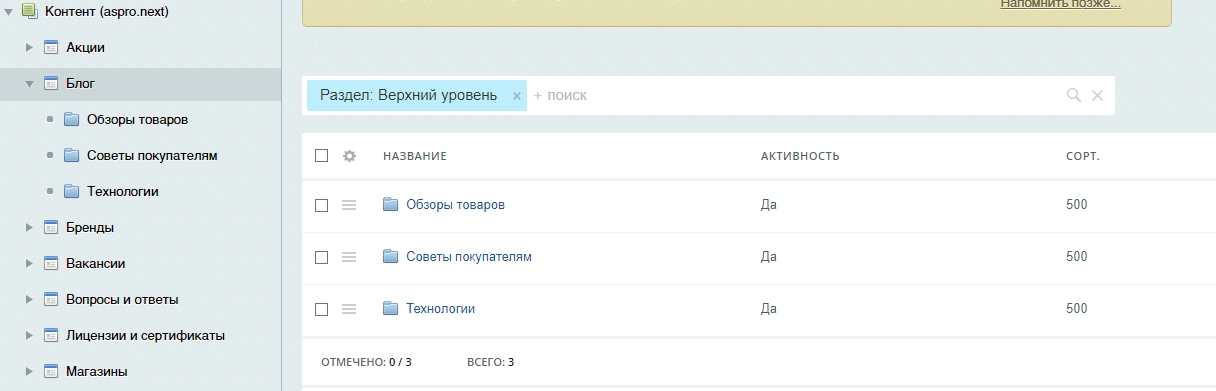Expand the Вопросы и ответы tree node
The image size is (1216, 391).
(30, 299)
